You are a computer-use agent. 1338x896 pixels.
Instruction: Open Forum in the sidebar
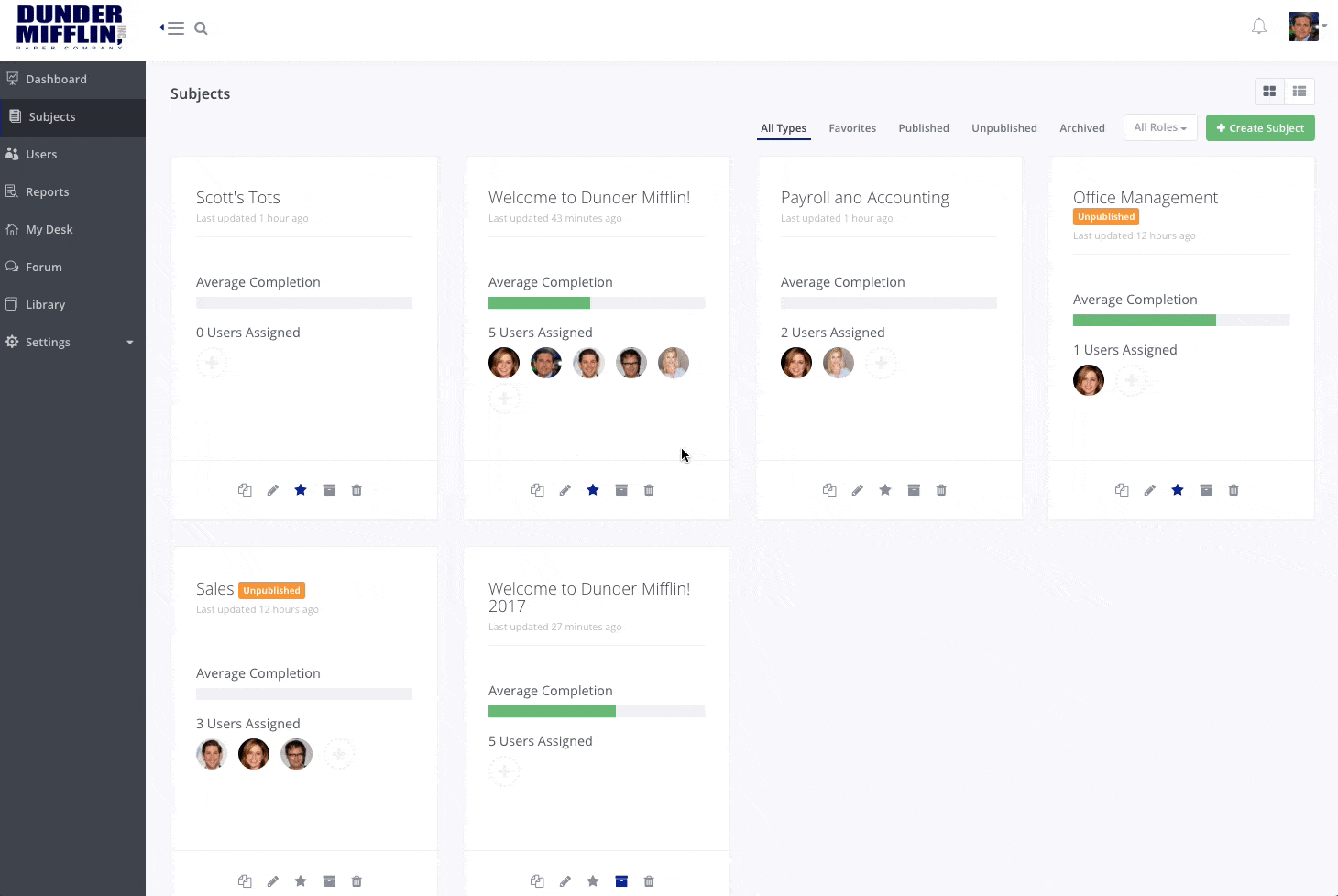tap(72, 268)
